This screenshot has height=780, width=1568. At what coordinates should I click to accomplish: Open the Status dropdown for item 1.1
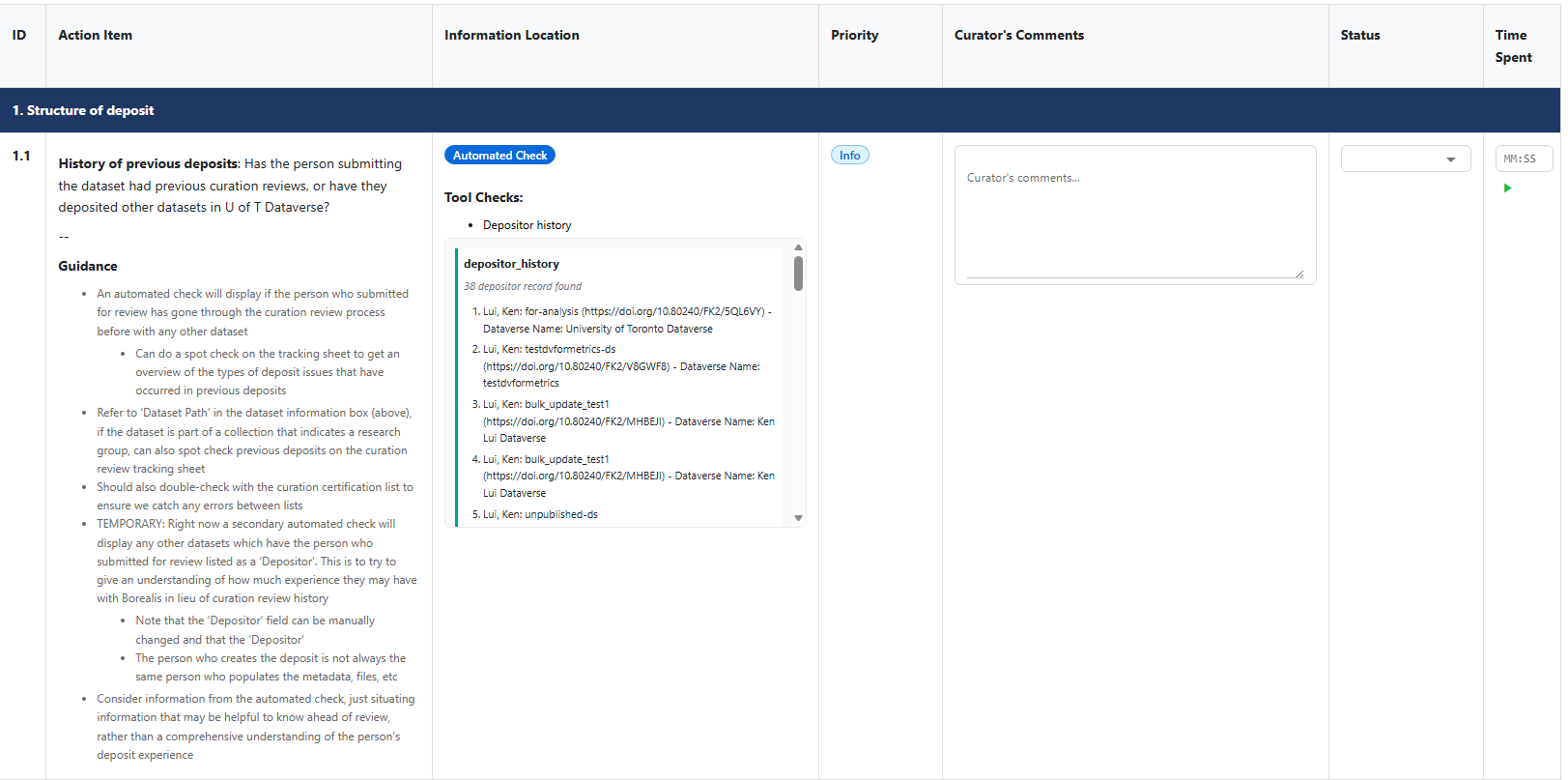[1405, 159]
